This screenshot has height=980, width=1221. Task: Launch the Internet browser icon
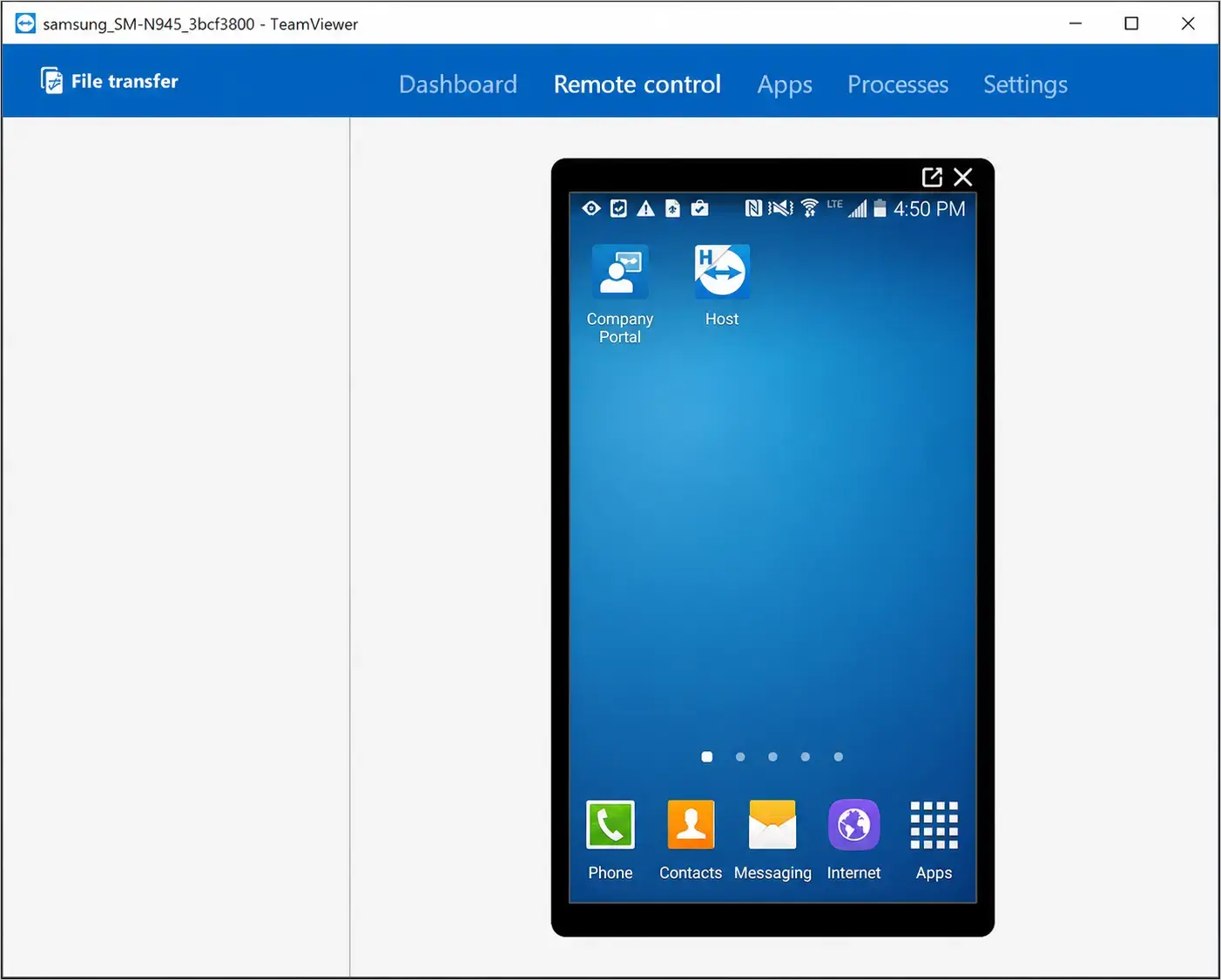[853, 824]
